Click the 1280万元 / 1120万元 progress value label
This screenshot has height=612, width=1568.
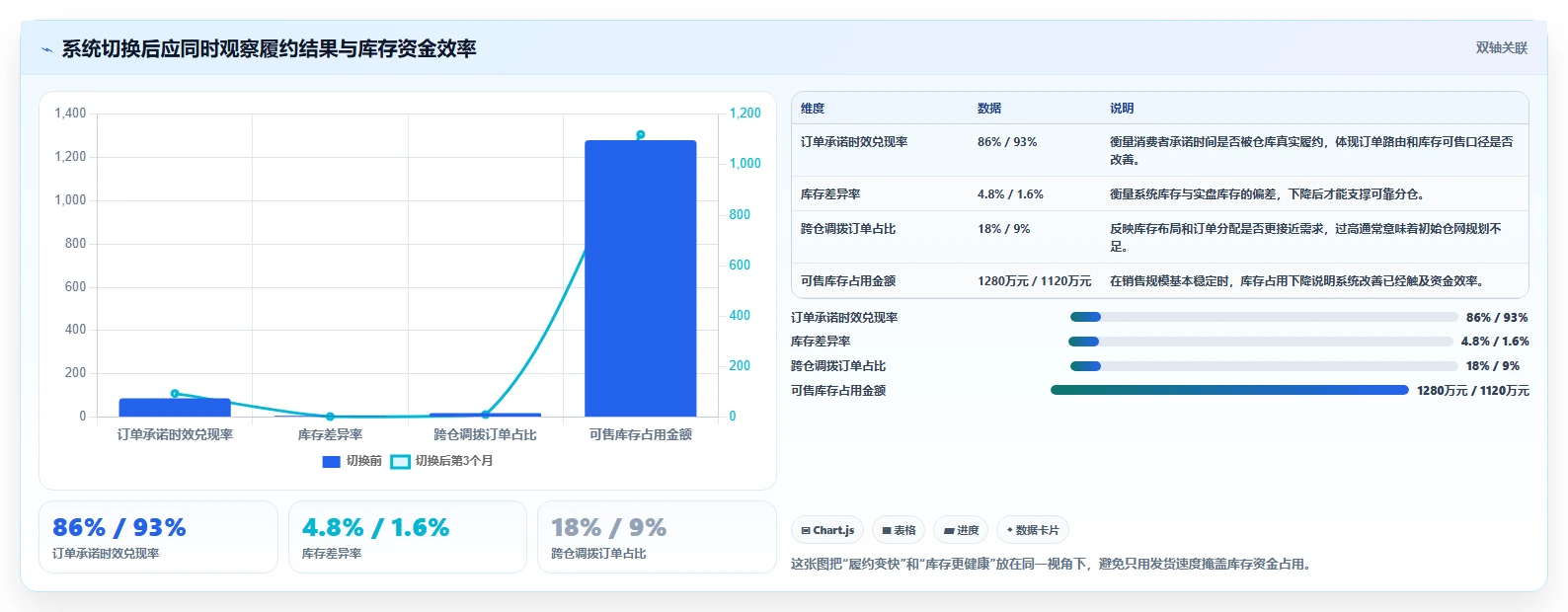(x=1472, y=391)
